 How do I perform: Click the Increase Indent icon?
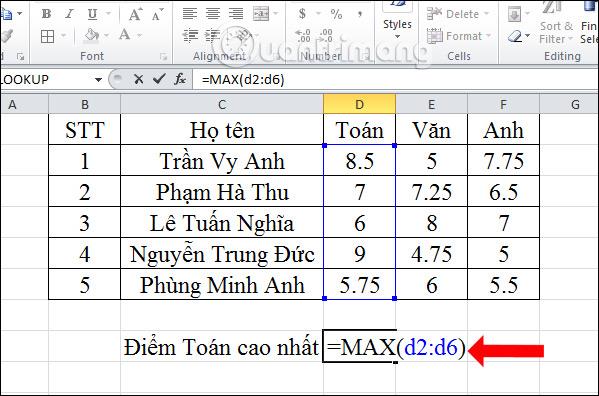point(212,36)
